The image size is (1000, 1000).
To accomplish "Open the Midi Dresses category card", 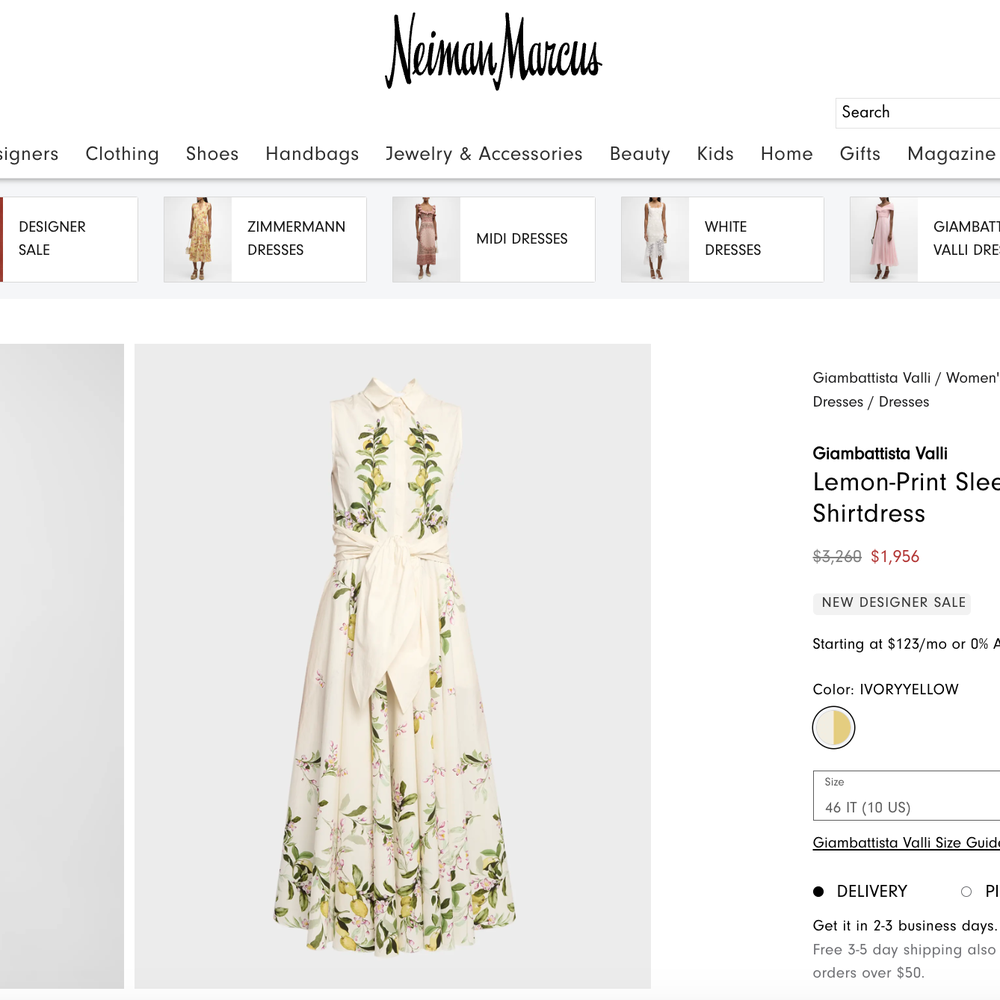I will [x=494, y=239].
